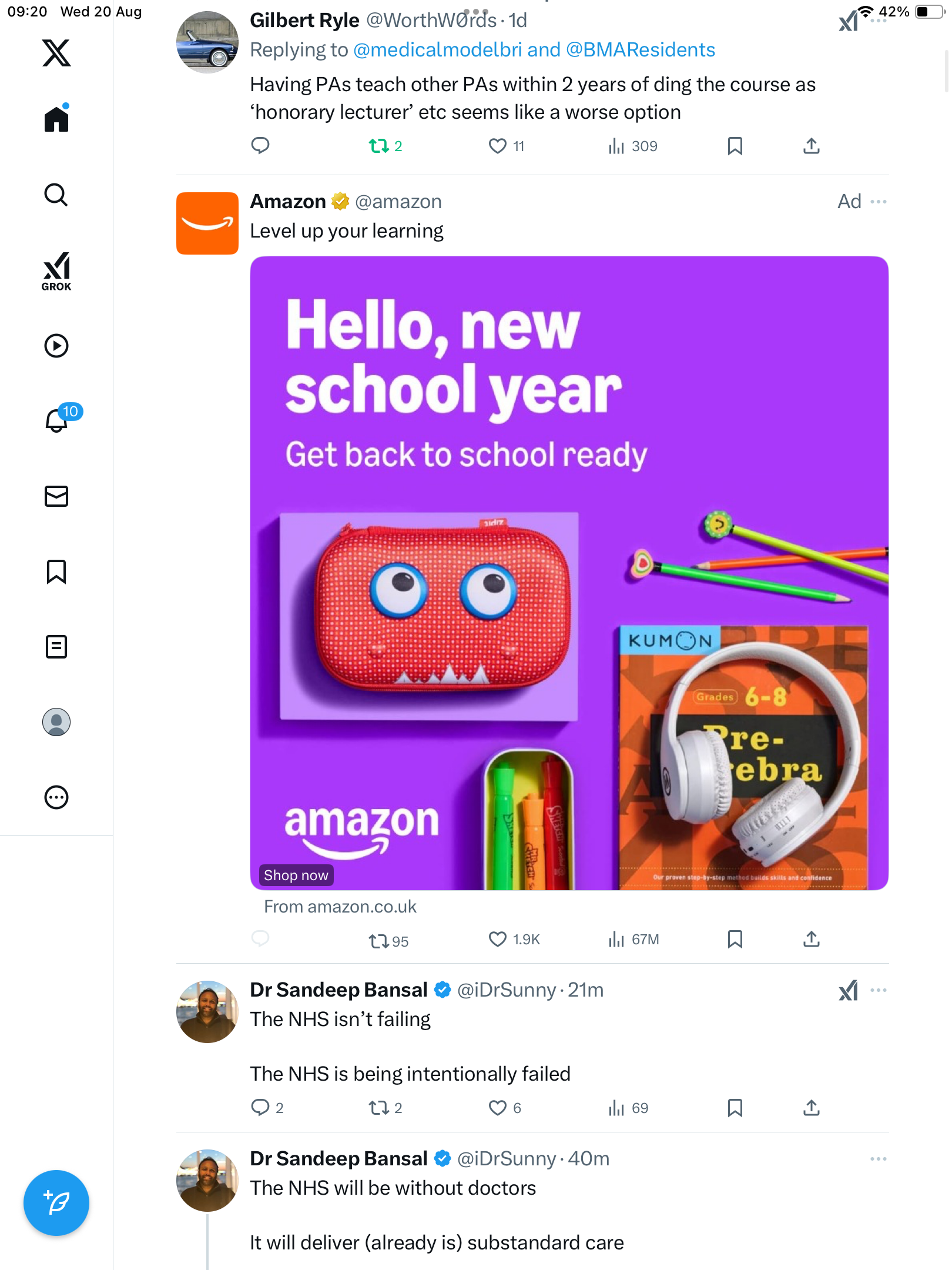Image resolution: width=952 pixels, height=1270 pixels.
Task: Expand the More menu in the sidebar
Action: (x=56, y=797)
